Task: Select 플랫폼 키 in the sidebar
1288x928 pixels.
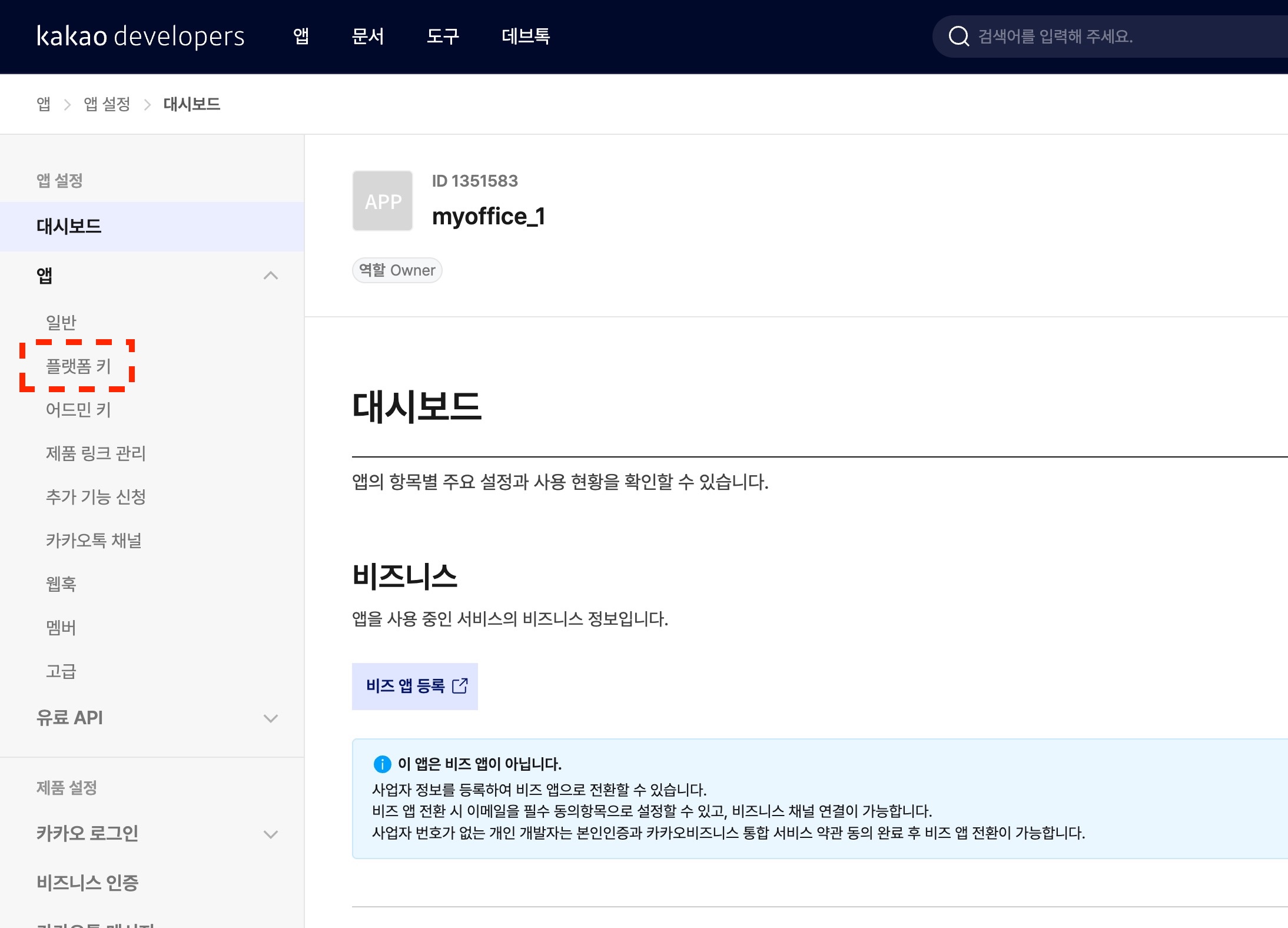Action: coord(78,366)
